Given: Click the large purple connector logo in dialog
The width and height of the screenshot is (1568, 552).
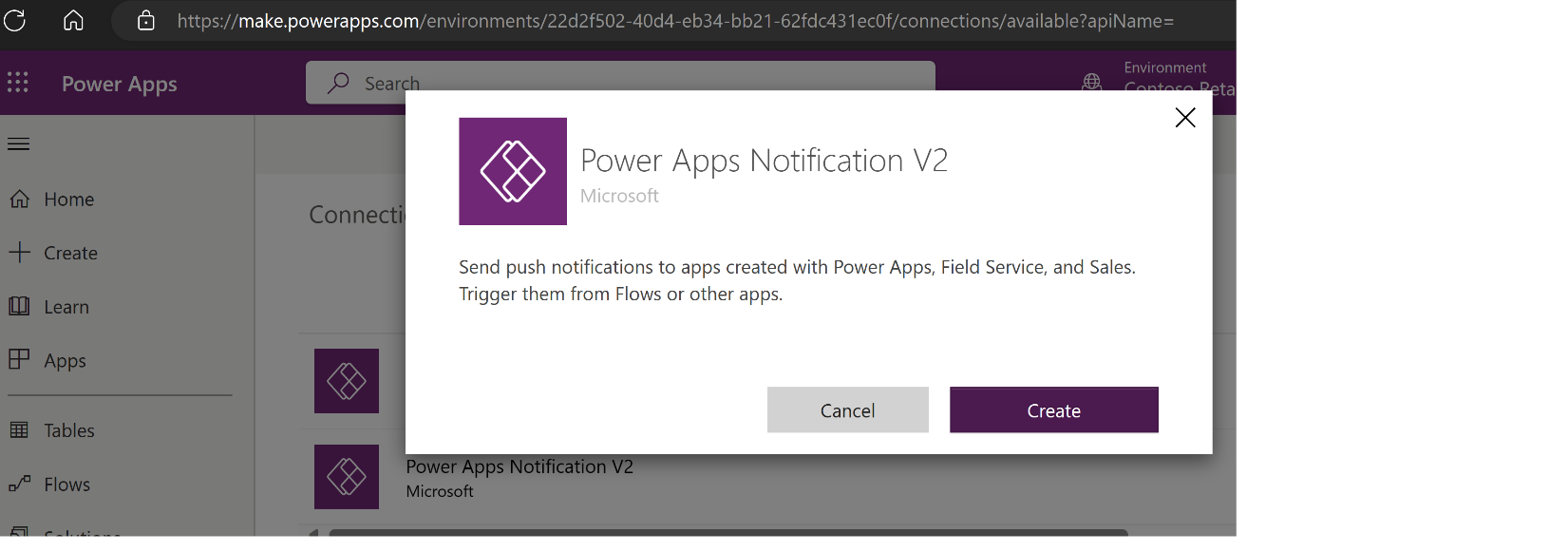Looking at the screenshot, I should (513, 171).
